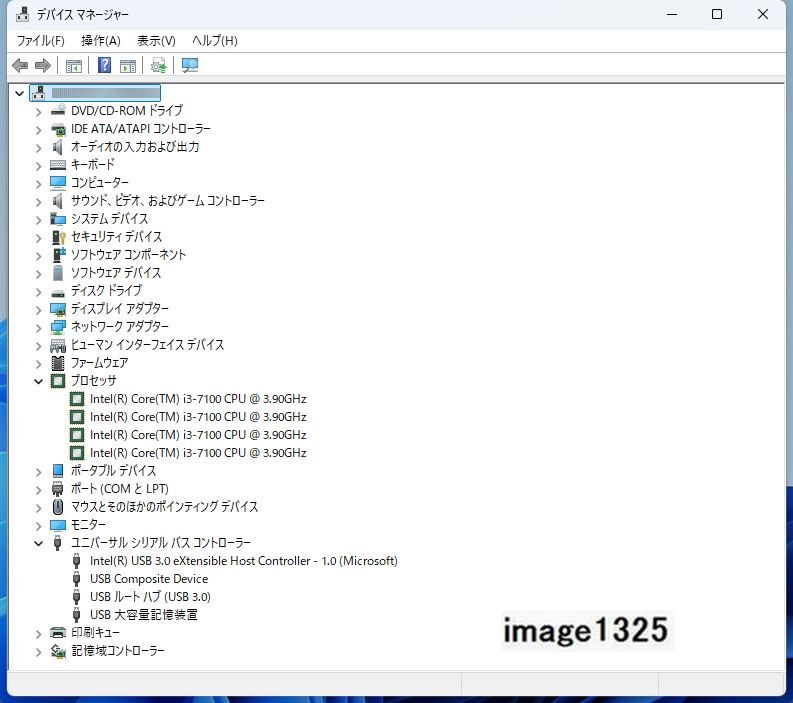Viewport: 793px width, 703px height.
Task: Click the Forward arrow toolbar icon
Action: point(43,65)
